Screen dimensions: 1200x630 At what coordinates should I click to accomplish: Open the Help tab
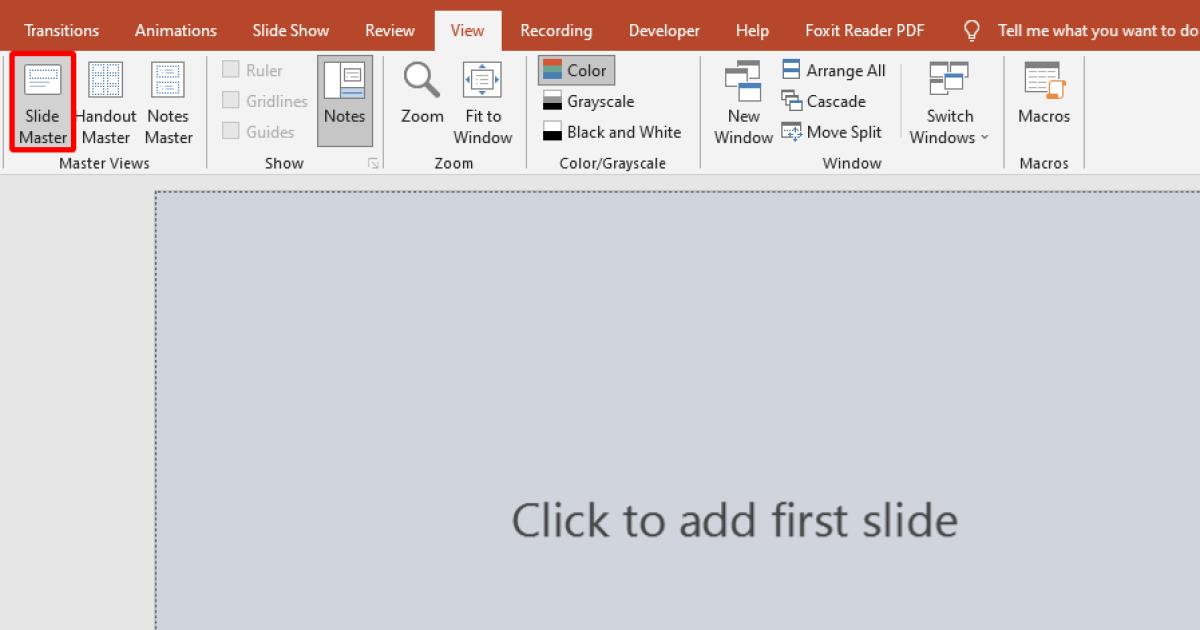click(752, 30)
